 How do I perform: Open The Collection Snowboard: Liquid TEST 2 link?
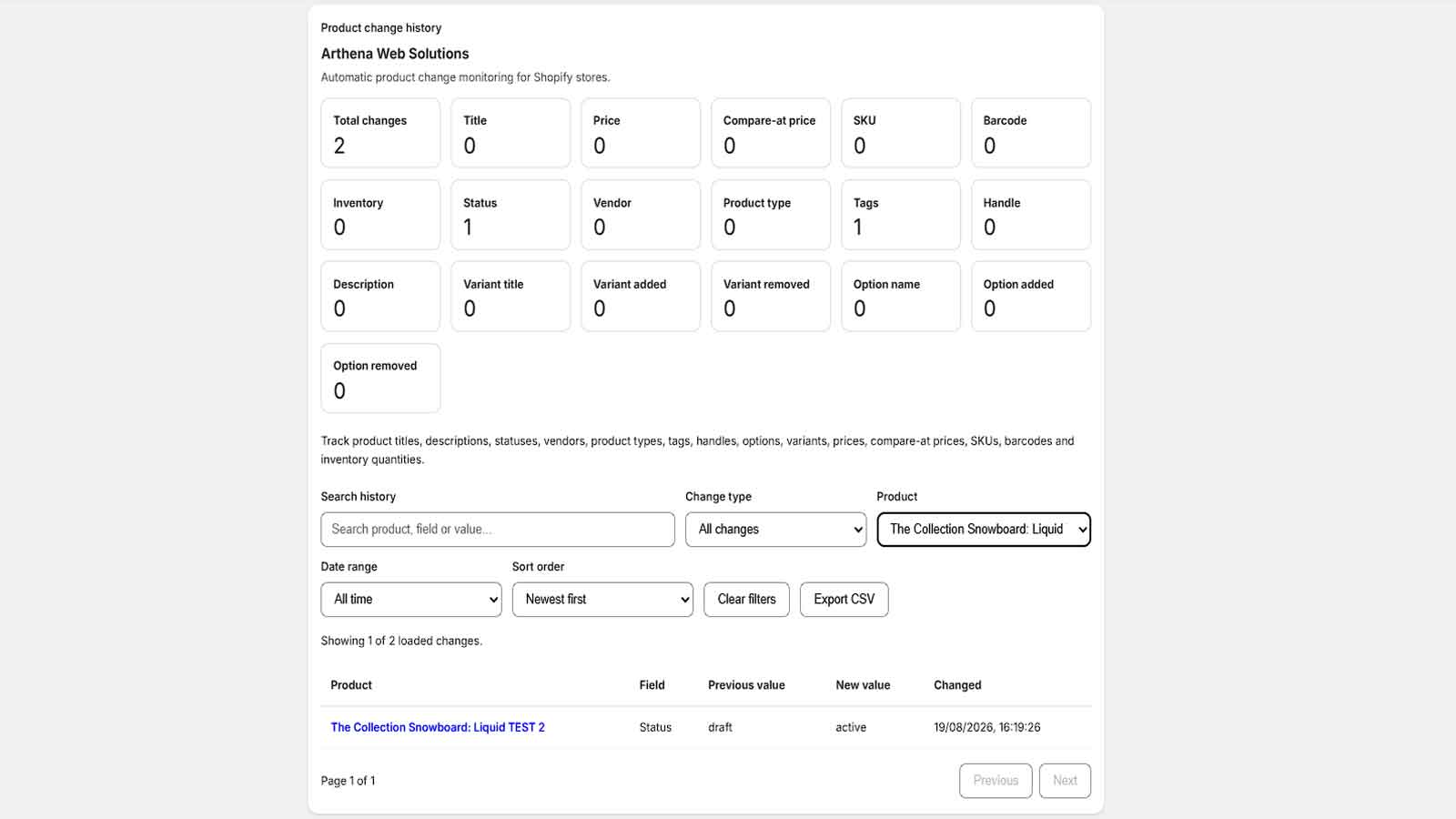tap(438, 727)
